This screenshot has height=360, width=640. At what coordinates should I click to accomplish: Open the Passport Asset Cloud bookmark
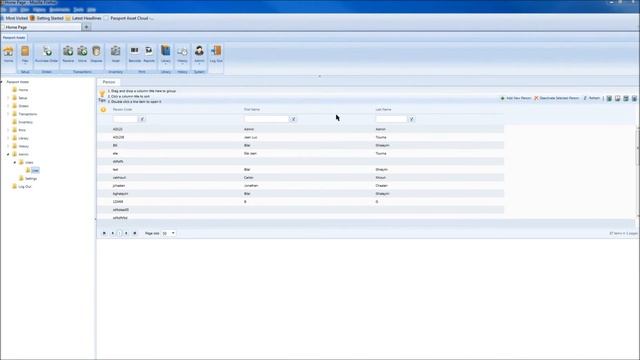129,18
